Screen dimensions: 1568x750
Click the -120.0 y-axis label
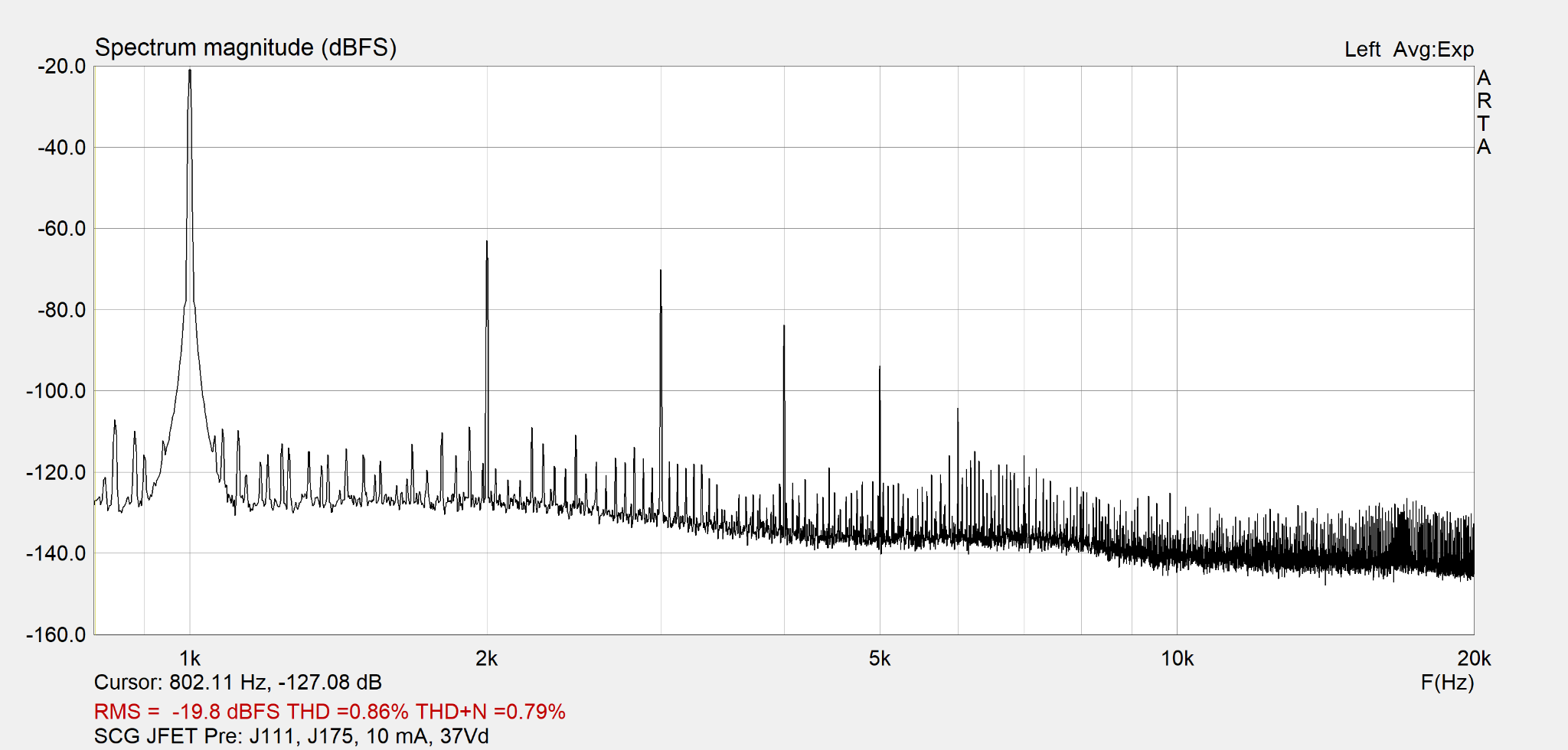point(57,472)
